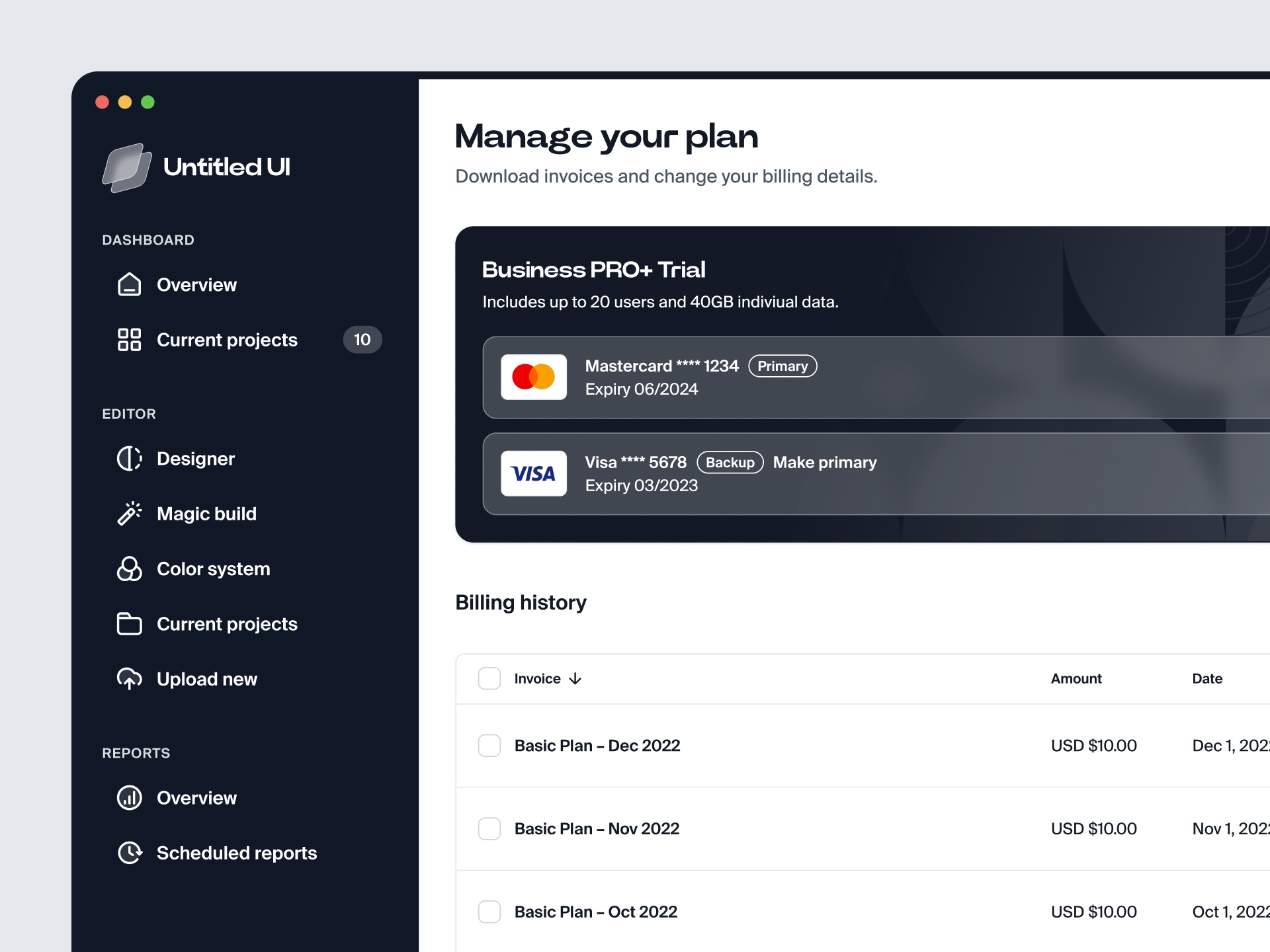Check the Basic Plan – Dec 2022 checkbox
1270x952 pixels.
[x=489, y=745]
